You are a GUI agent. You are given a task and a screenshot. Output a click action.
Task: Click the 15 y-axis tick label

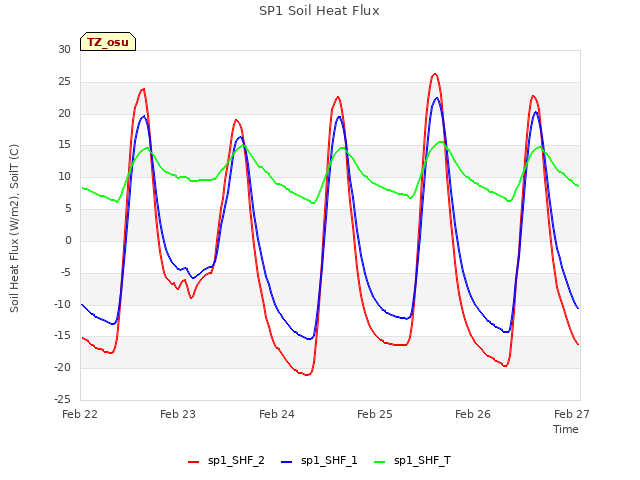(64, 144)
